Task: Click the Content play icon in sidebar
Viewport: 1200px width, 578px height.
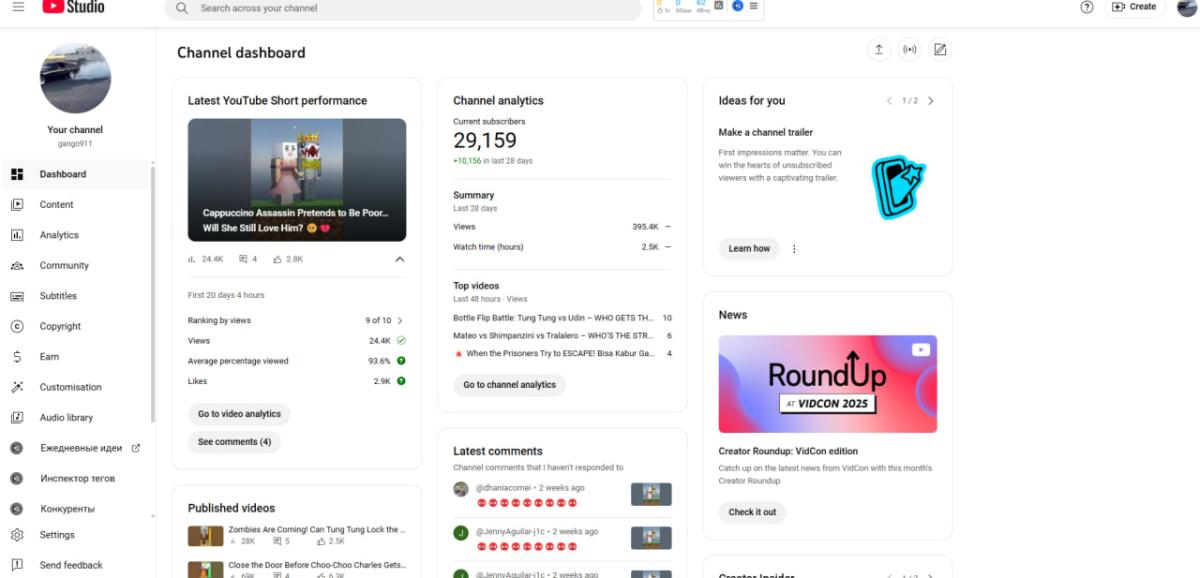Action: (x=17, y=204)
